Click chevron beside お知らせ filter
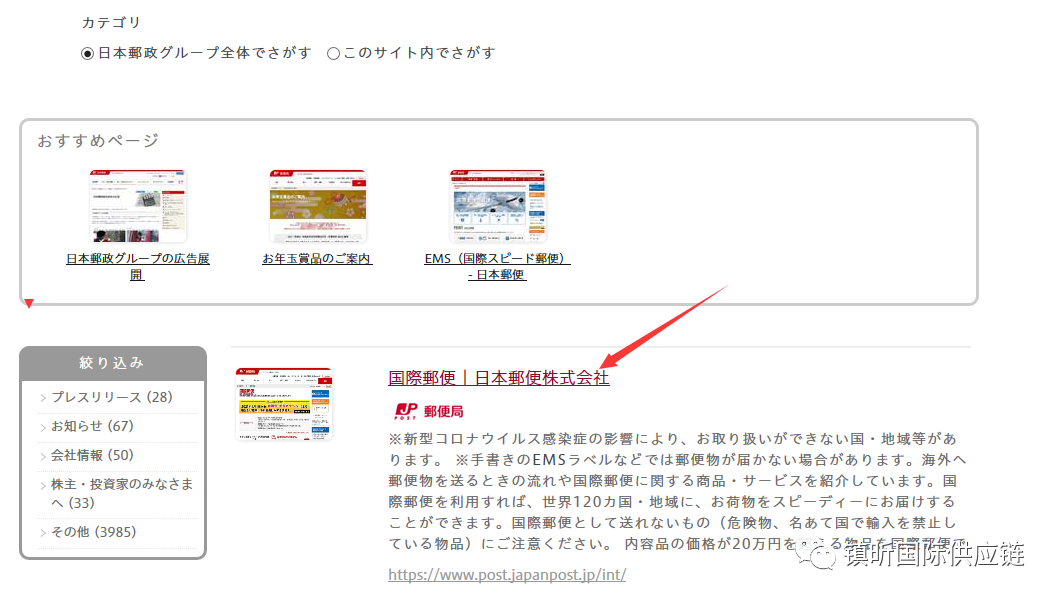Image resolution: width=1059 pixels, height=601 pixels. point(43,427)
